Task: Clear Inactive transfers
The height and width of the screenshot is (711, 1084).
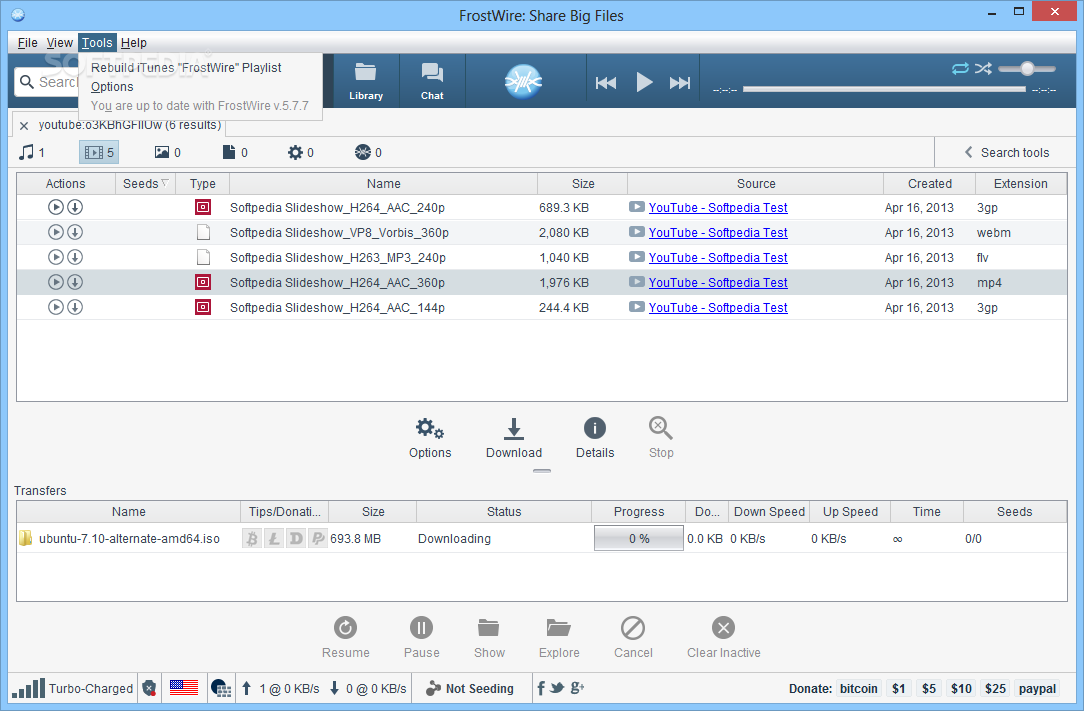Action: point(723,638)
